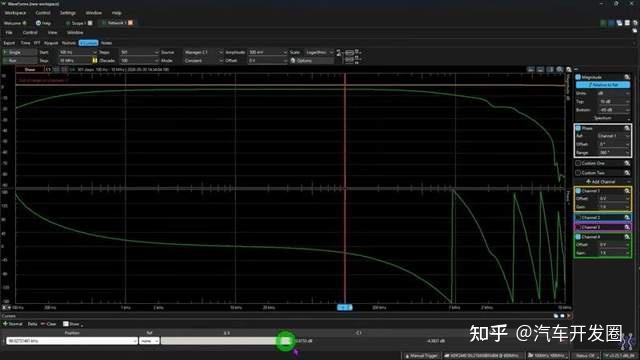Enable the Custom One checkbox

coord(578,163)
